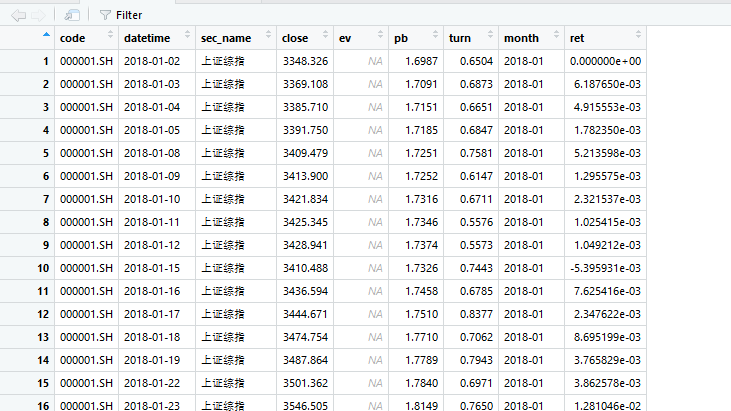Sort by the datetime column arrows
Screen dimensions: 731x411
187,38
